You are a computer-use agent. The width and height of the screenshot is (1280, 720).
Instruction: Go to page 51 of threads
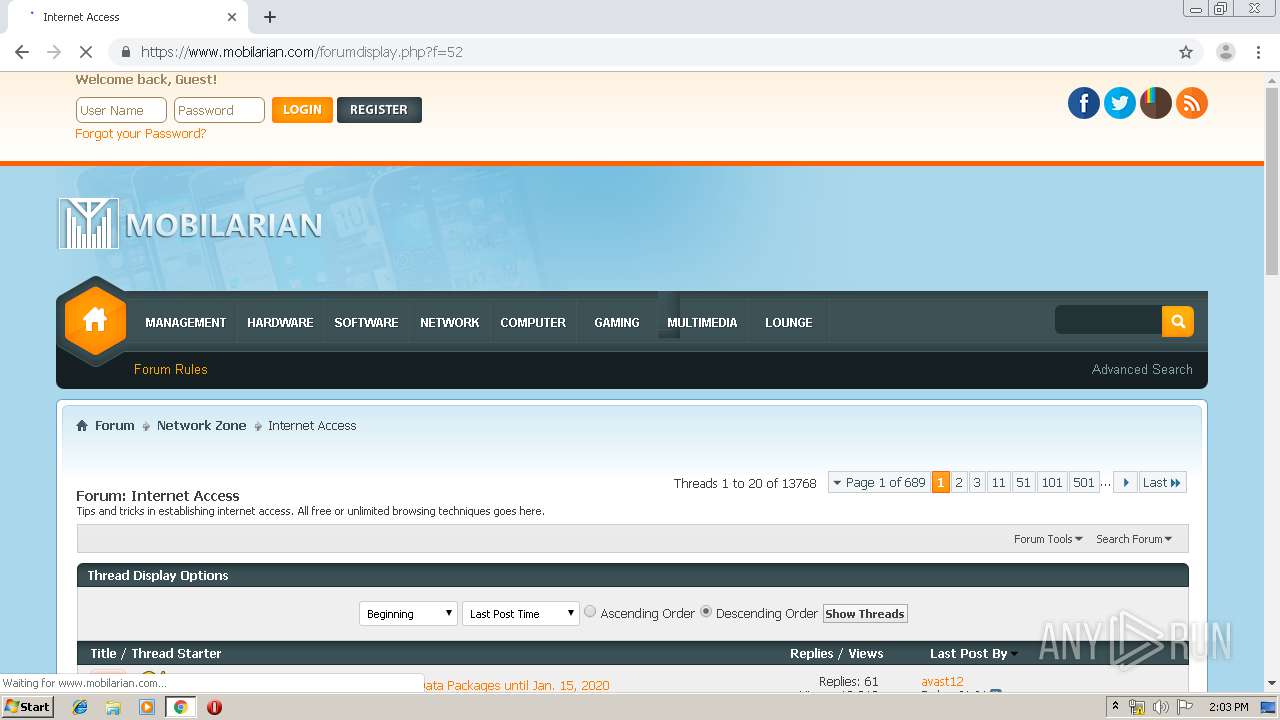pyautogui.click(x=1023, y=483)
